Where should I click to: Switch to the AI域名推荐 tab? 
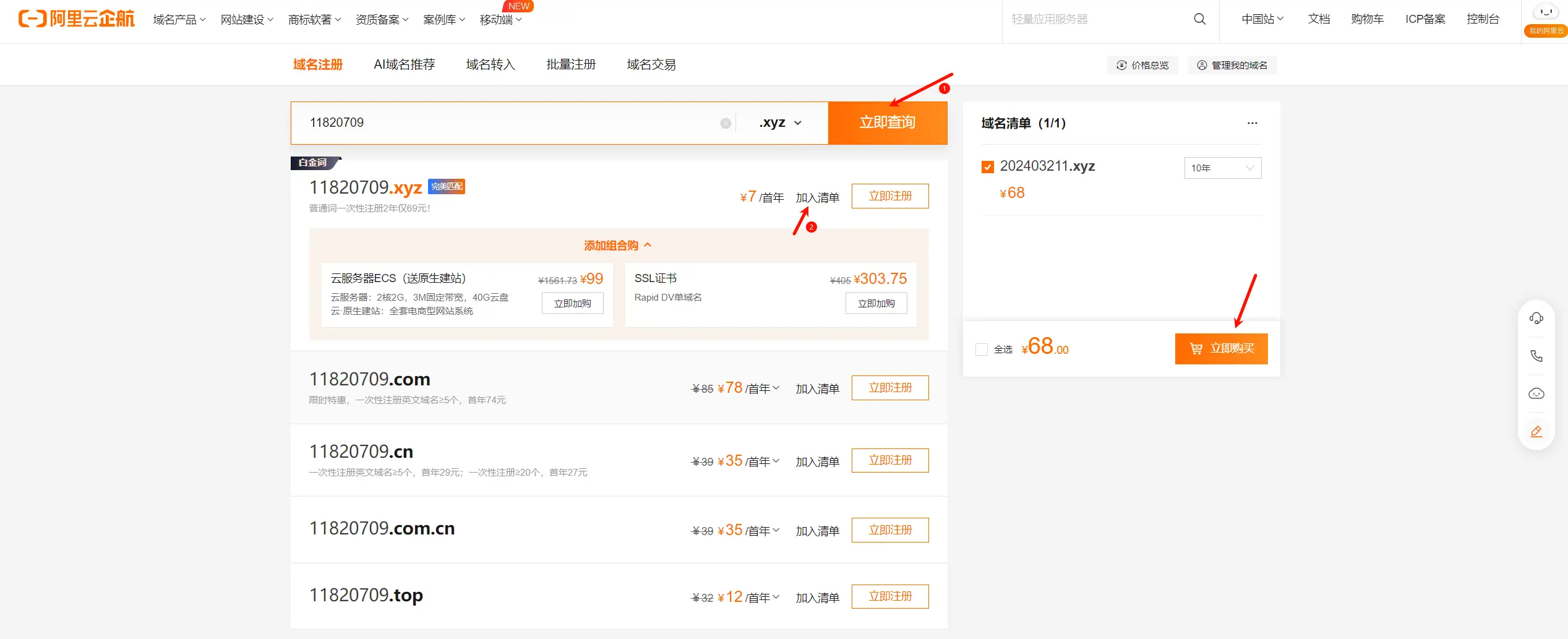(404, 64)
